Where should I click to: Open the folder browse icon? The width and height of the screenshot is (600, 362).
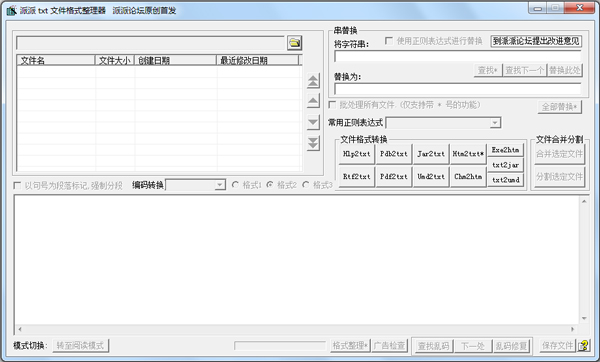pos(294,43)
